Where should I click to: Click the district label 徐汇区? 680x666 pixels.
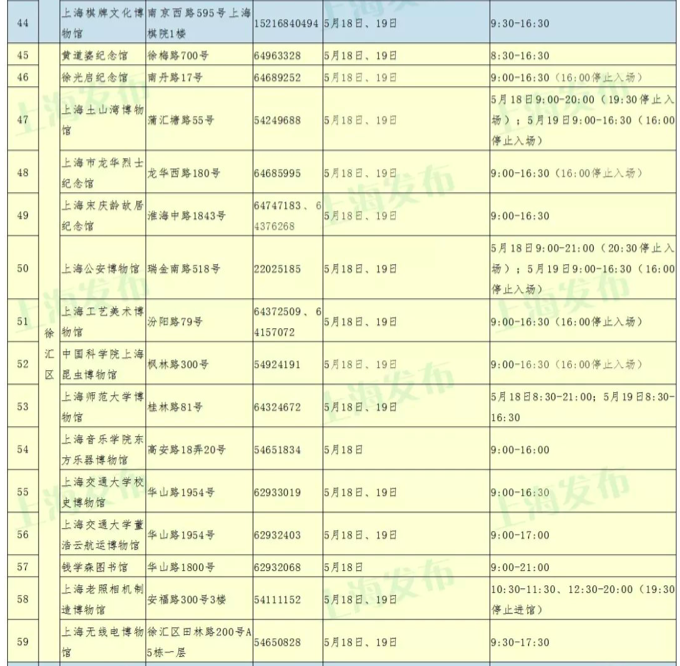(x=49, y=354)
